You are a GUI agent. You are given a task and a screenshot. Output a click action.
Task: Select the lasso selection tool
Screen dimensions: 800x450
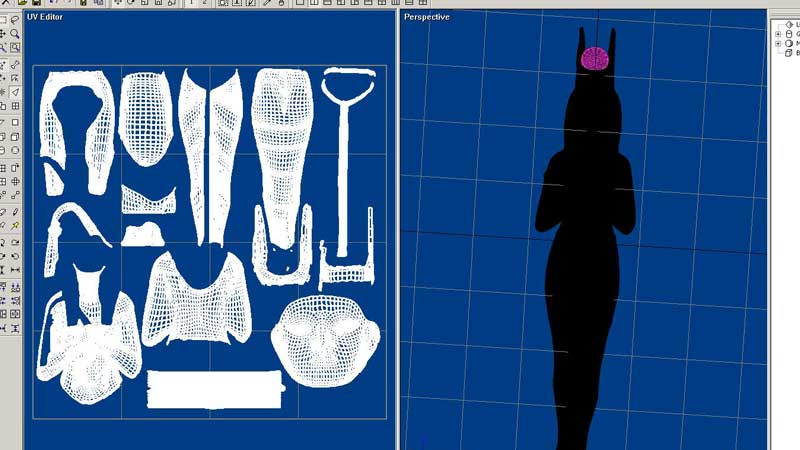coord(15,20)
